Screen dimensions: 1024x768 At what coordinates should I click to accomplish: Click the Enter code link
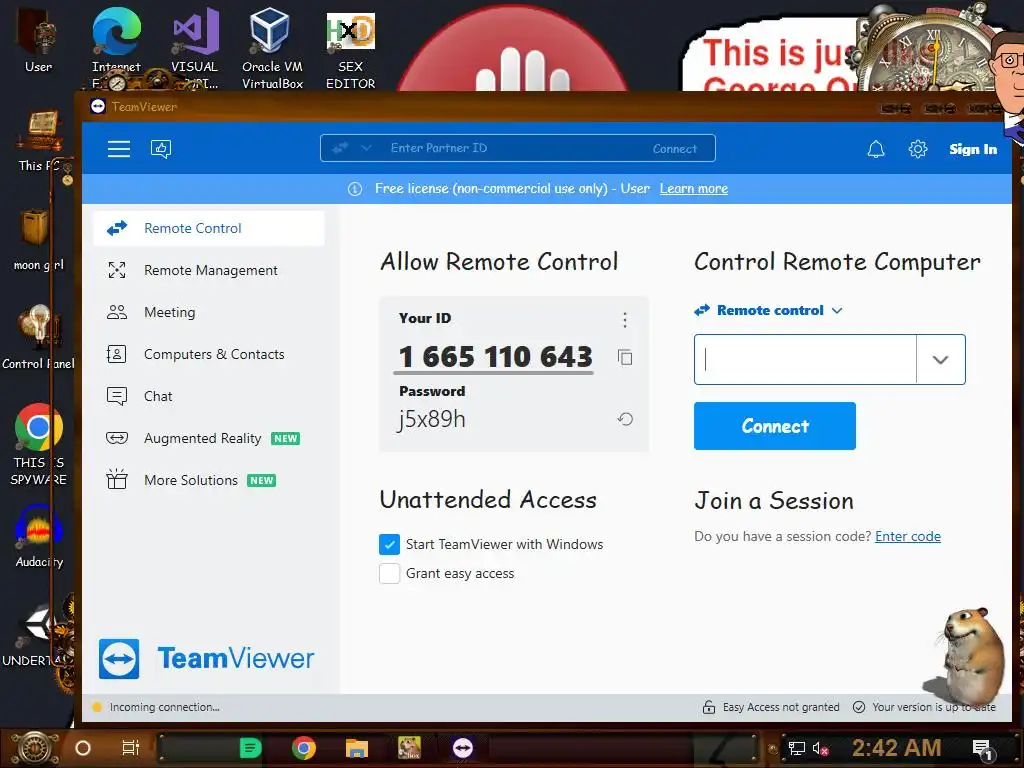pos(908,536)
